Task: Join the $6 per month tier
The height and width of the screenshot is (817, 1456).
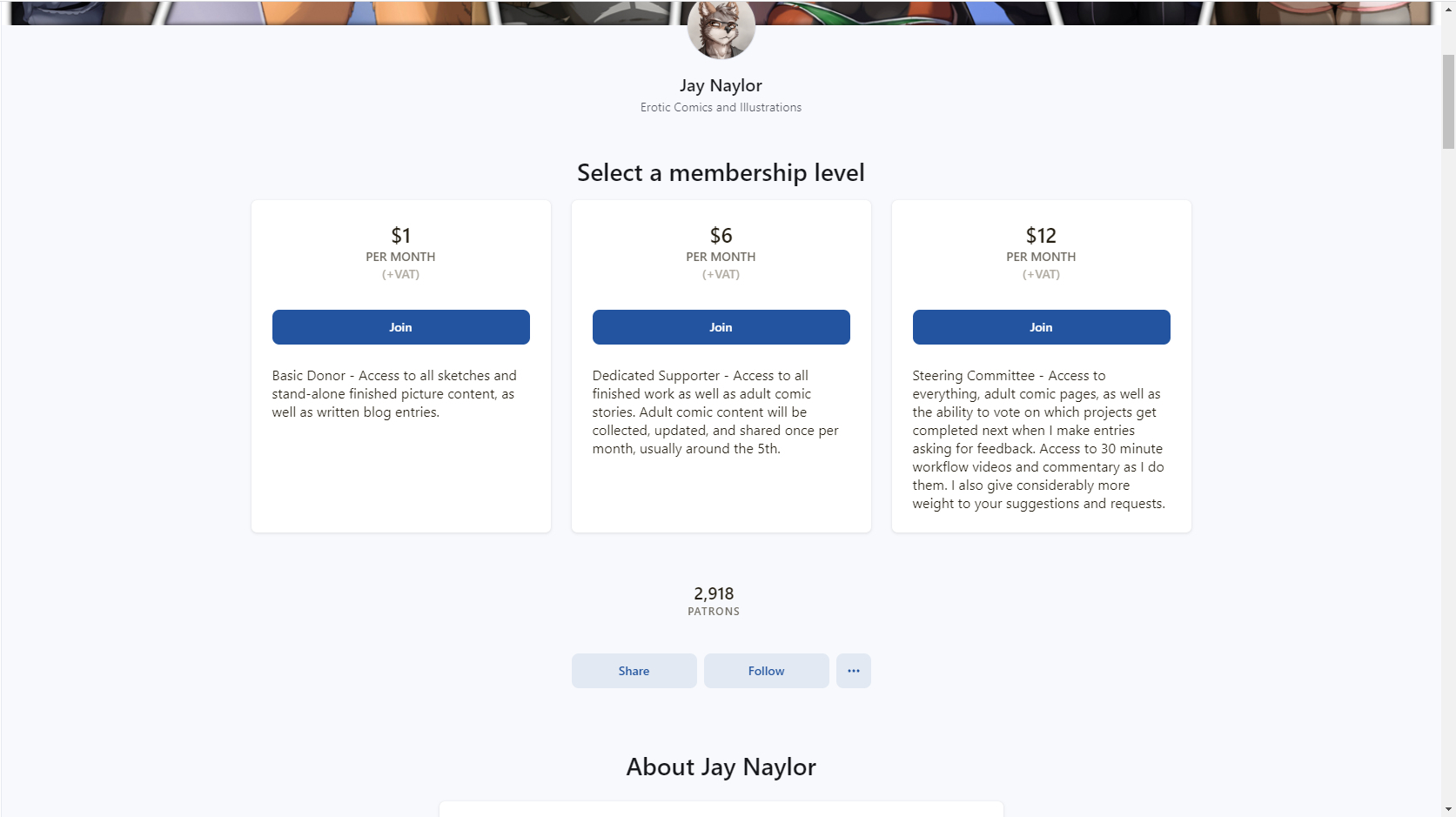Action: pos(721,327)
